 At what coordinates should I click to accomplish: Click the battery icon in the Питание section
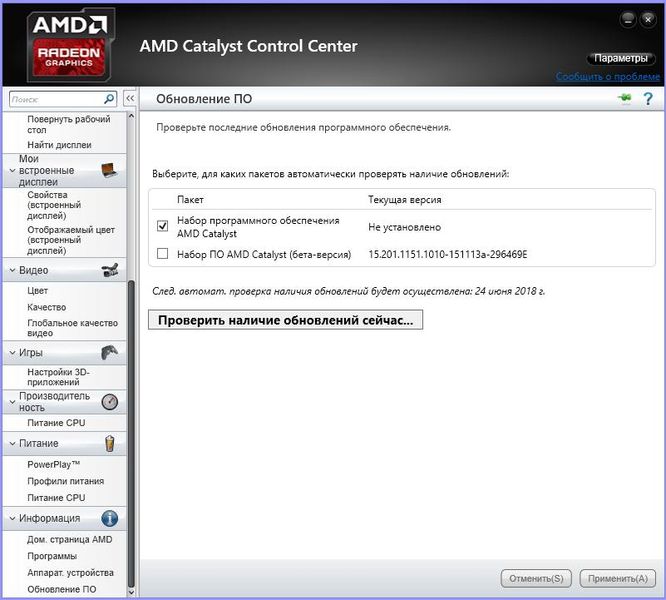(x=110, y=443)
